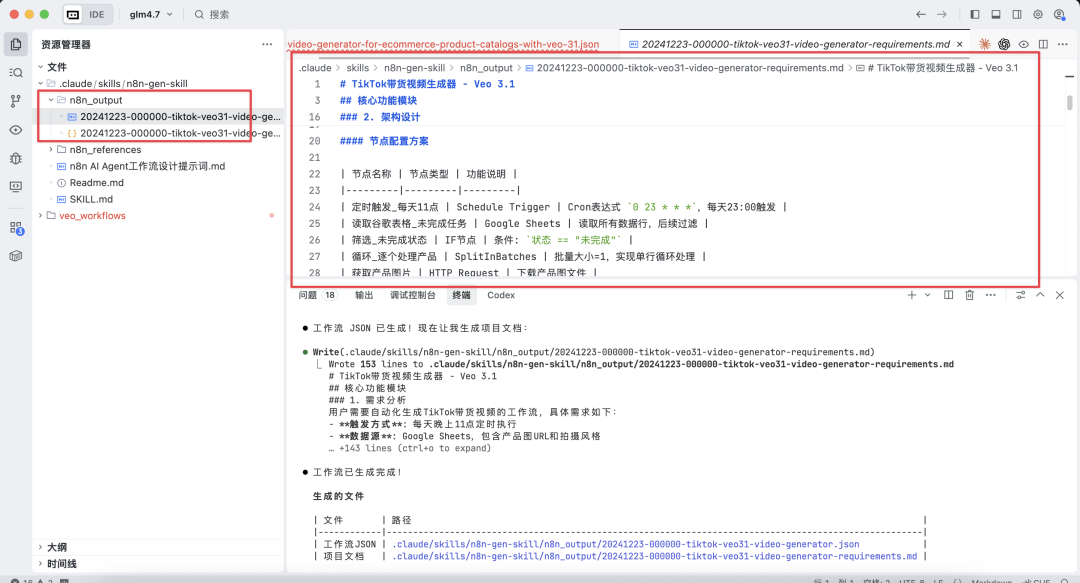
Task: Open the ChatGPT icon beside the preview eye
Action: pos(1004,44)
